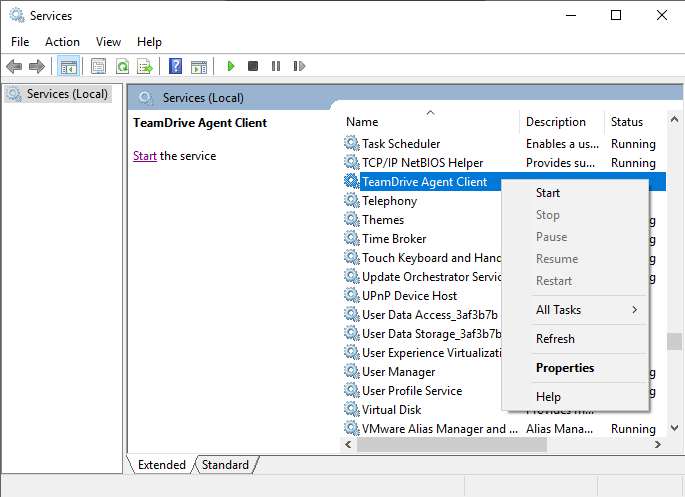Click the Pause Service toolbar icon
Screen dimensions: 685x497
[x=276, y=66]
